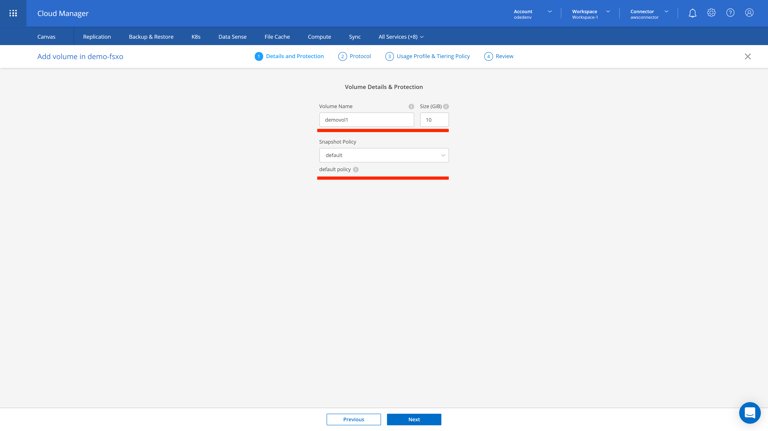The width and height of the screenshot is (768, 431).
Task: Close the Add volume wizard
Action: point(747,56)
